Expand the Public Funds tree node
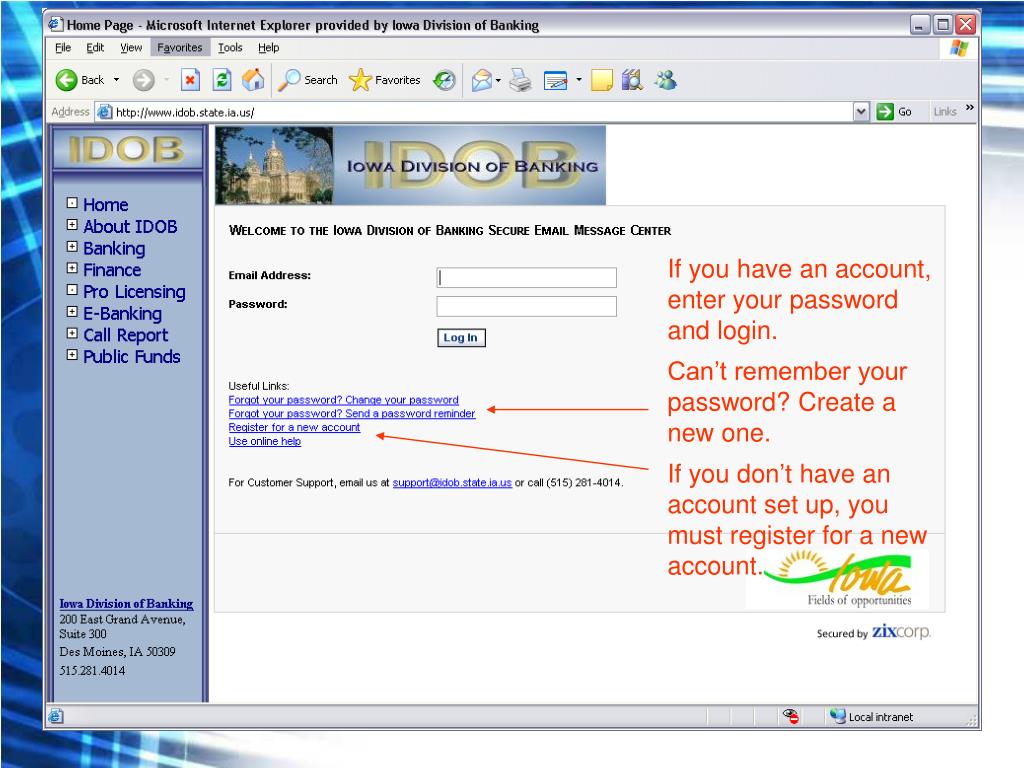 coord(72,355)
